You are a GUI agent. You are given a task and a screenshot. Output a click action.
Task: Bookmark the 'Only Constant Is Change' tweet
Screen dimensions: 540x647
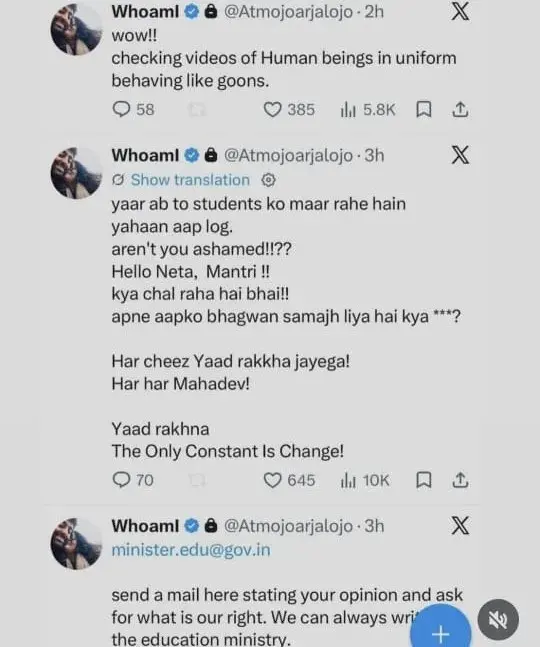(x=424, y=480)
